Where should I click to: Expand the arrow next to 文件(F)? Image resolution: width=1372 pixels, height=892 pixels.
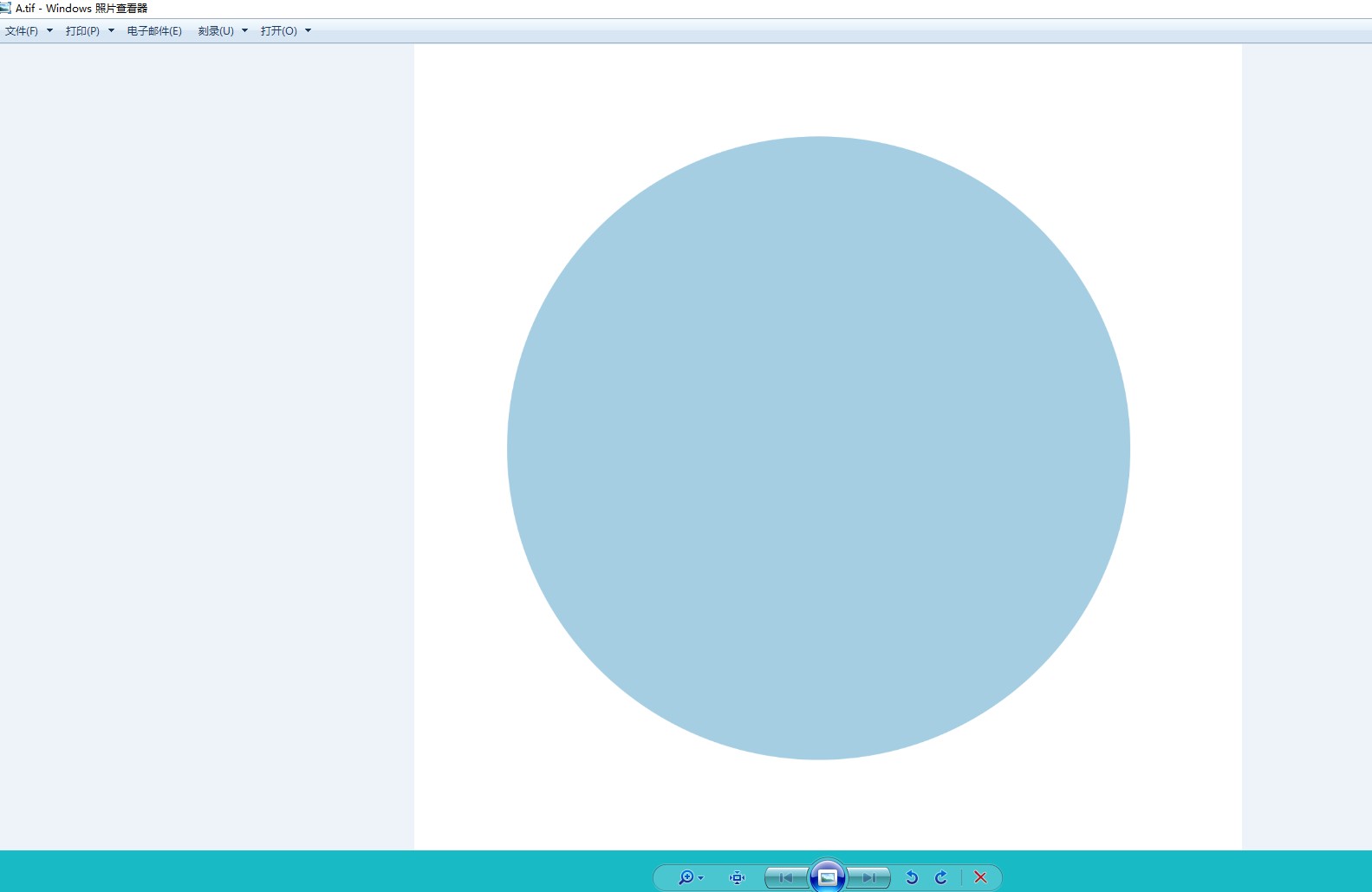tap(49, 31)
